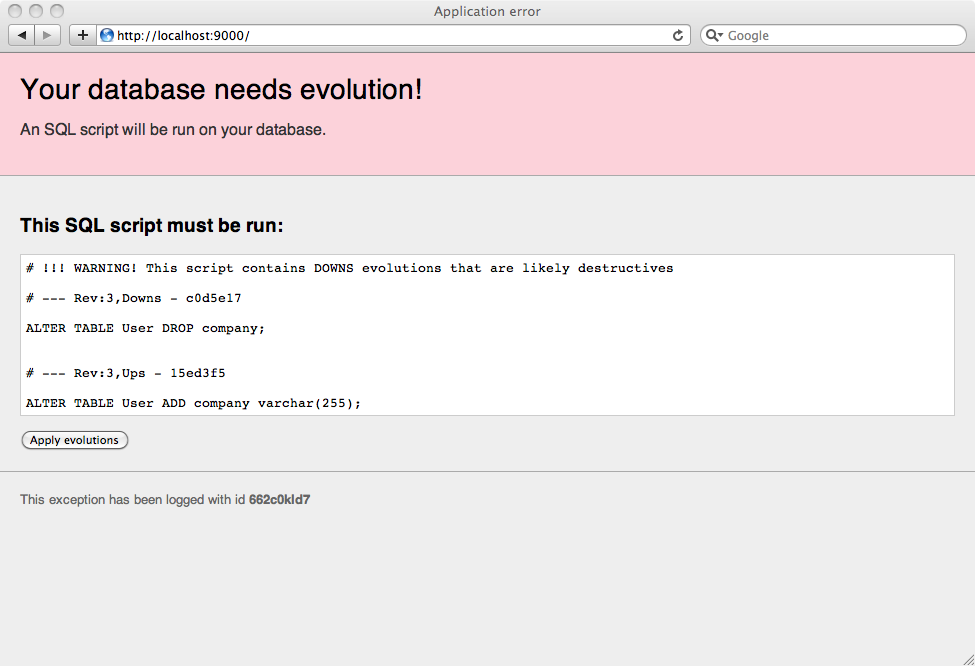Screen dimensions: 975x666
Task: Open the search magnifier dropdown menu
Action: pyautogui.click(x=714, y=35)
